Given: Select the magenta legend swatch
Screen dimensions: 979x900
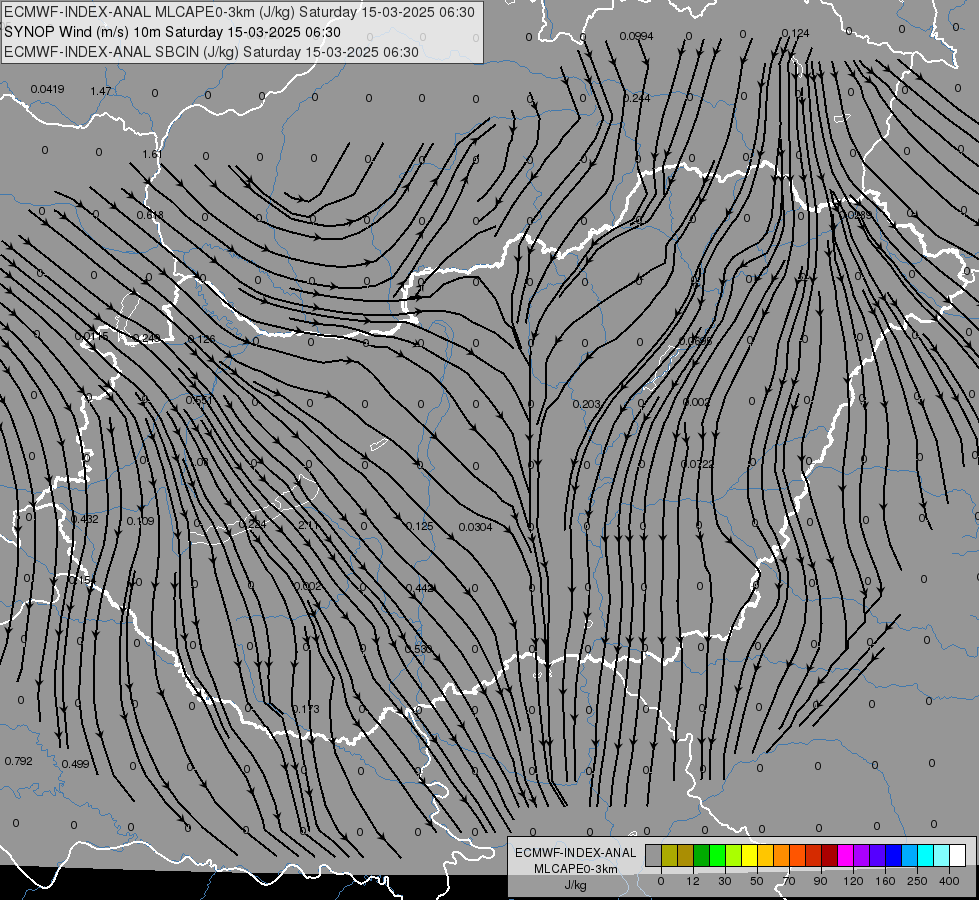Looking at the screenshot, I should coord(846,855).
